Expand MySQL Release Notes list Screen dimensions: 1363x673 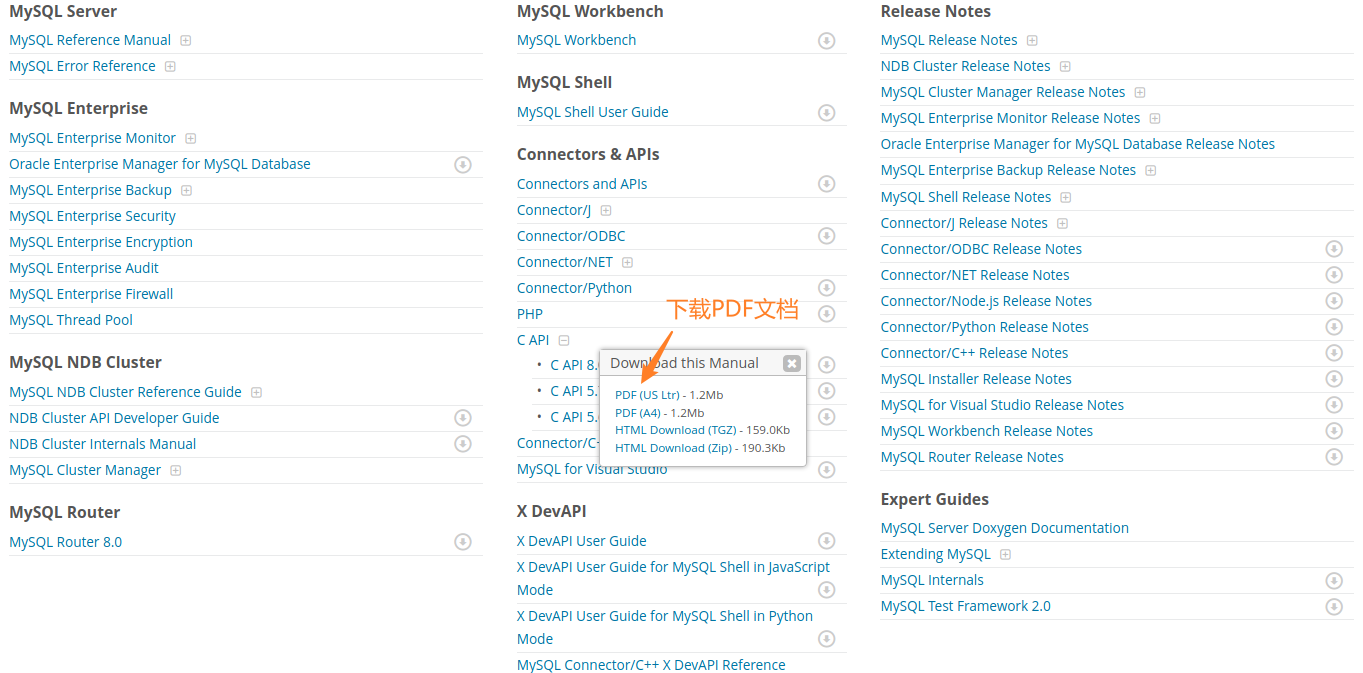tap(1032, 41)
